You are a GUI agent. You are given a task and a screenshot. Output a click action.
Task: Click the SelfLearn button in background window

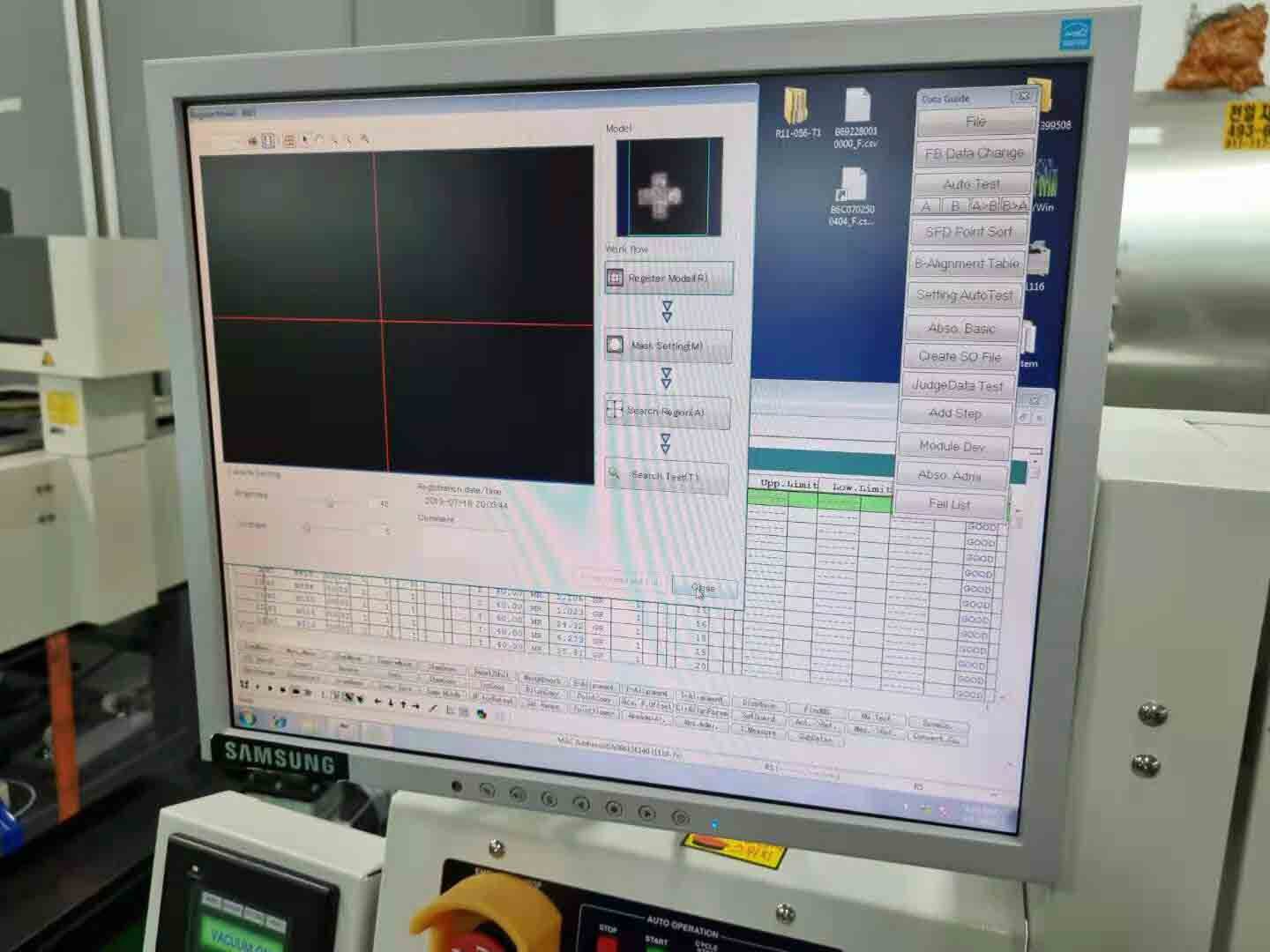(x=758, y=718)
